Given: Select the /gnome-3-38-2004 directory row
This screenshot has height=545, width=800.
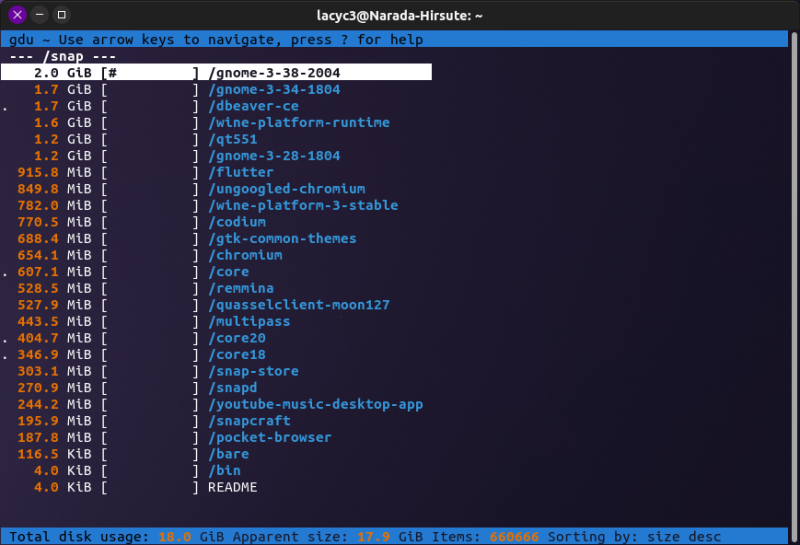Looking at the screenshot, I should (x=216, y=72).
